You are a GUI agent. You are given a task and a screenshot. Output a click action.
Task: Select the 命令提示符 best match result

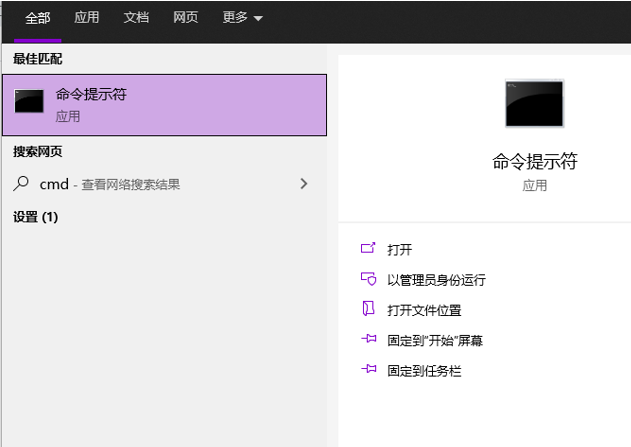click(165, 105)
